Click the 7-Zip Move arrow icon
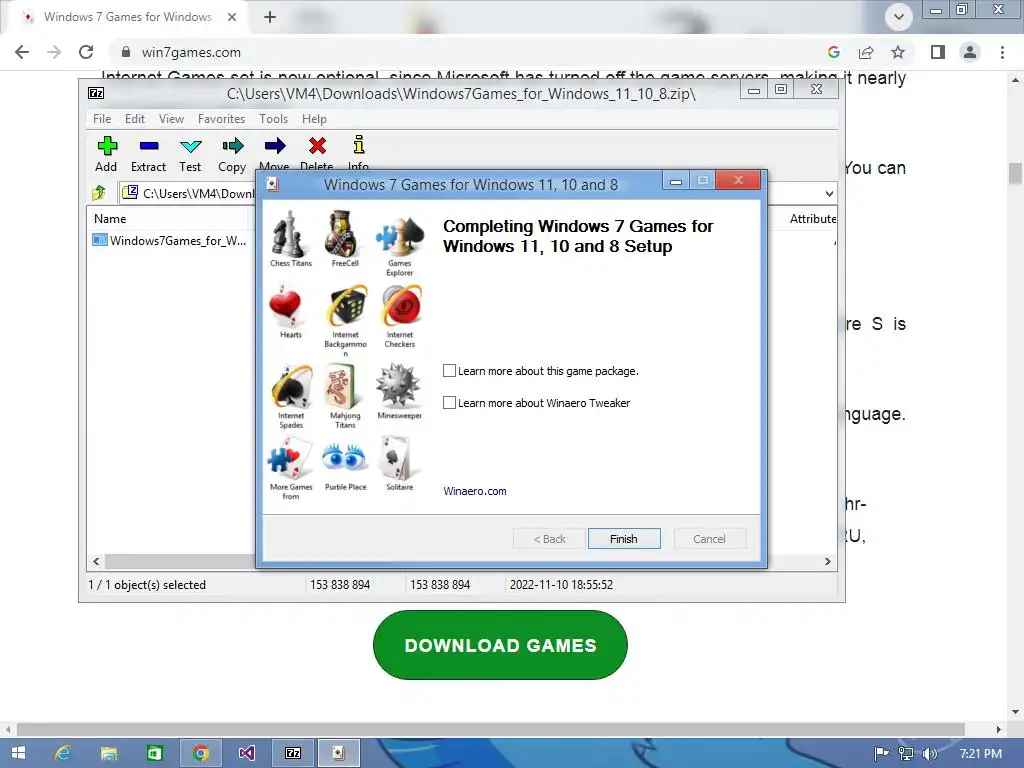 tap(275, 146)
